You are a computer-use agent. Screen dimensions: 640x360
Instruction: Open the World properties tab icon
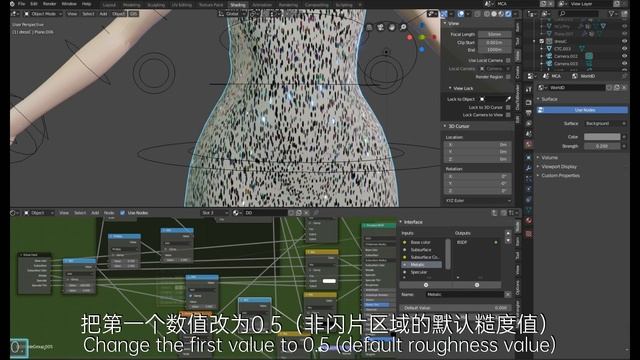(529, 144)
